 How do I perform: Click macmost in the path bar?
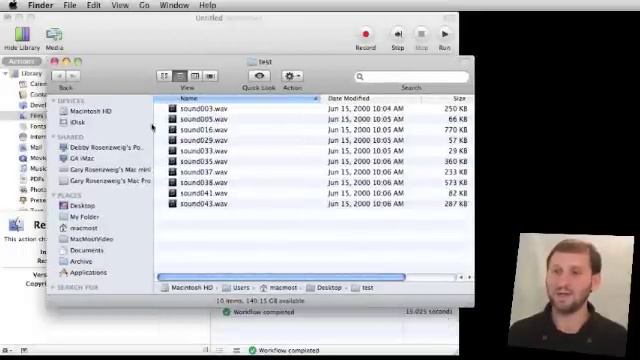point(278,288)
